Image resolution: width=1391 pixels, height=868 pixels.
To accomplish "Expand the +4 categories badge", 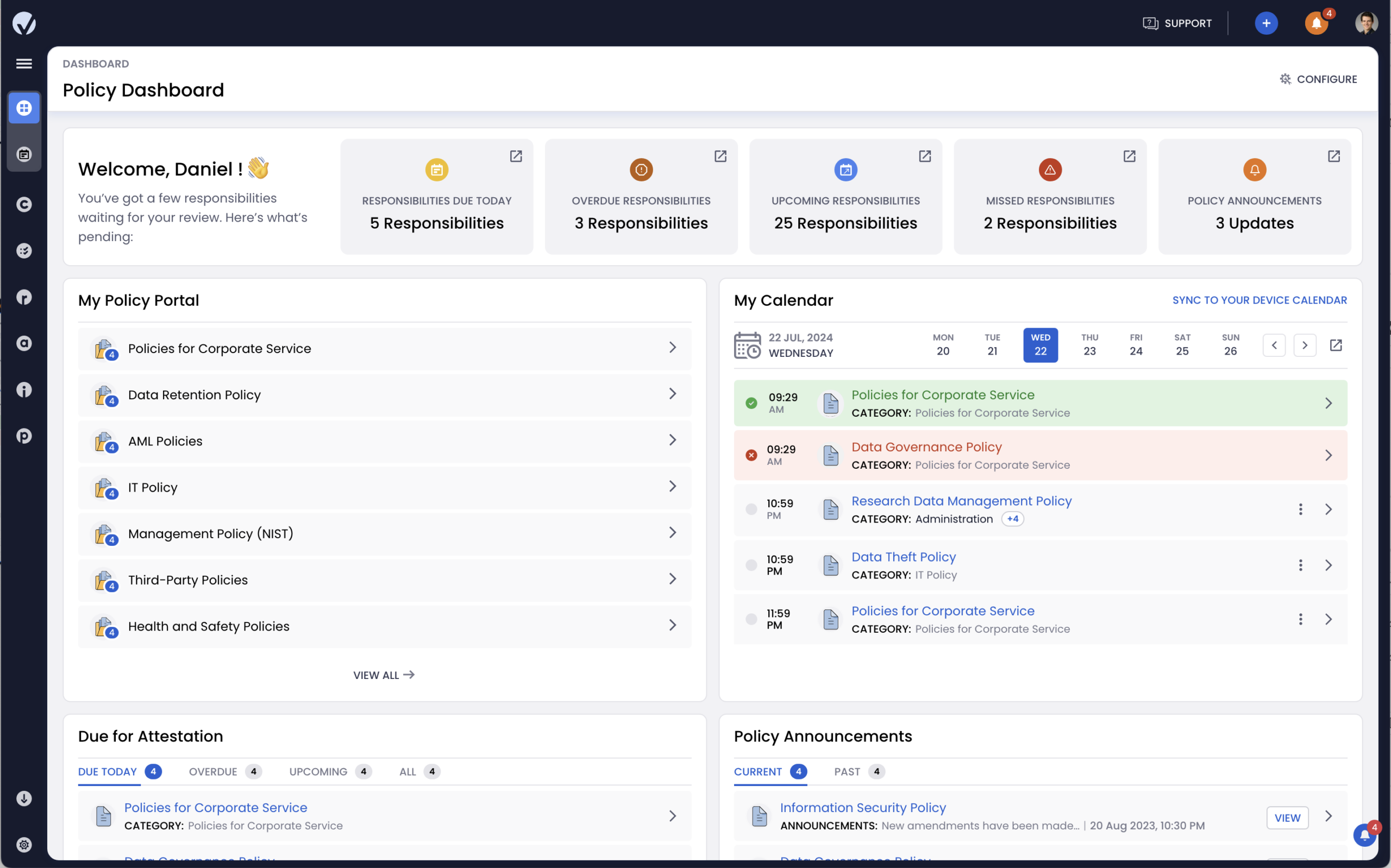I will [x=1012, y=519].
